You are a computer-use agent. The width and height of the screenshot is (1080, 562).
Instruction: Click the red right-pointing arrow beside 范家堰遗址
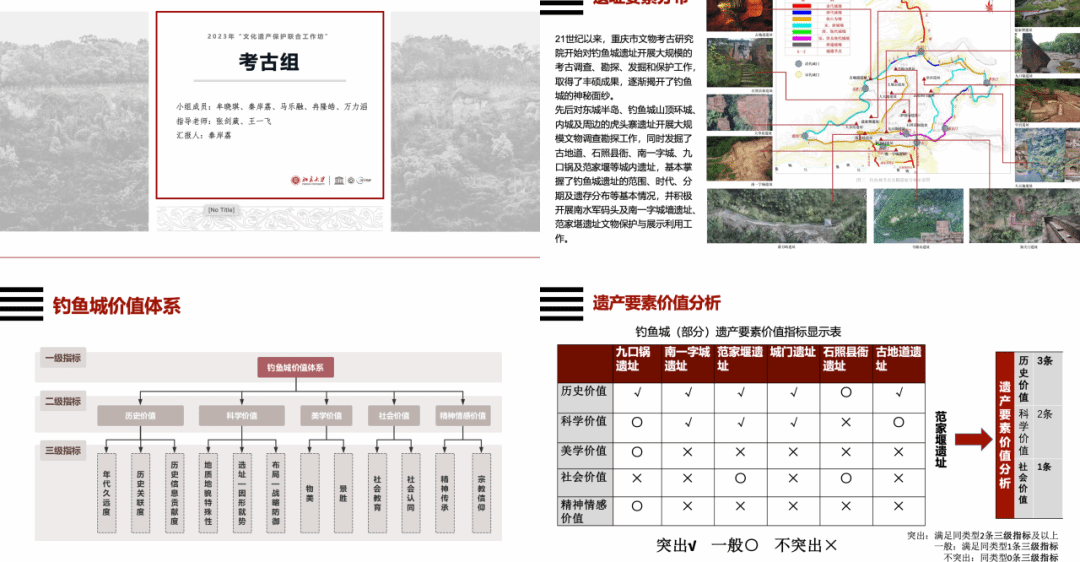coord(969,439)
